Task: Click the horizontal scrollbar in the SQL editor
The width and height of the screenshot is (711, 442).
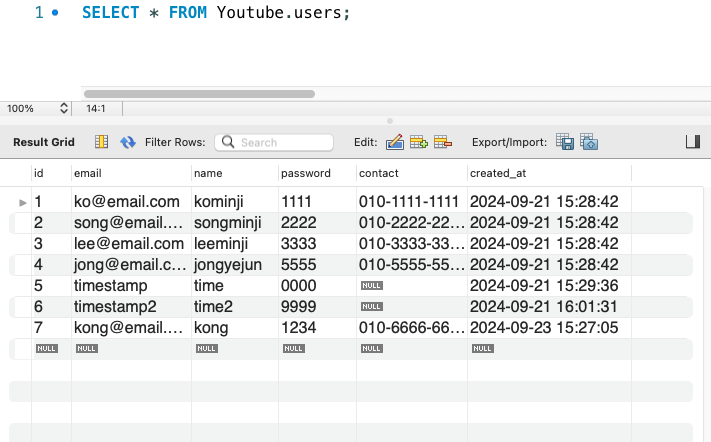Action: [200, 94]
